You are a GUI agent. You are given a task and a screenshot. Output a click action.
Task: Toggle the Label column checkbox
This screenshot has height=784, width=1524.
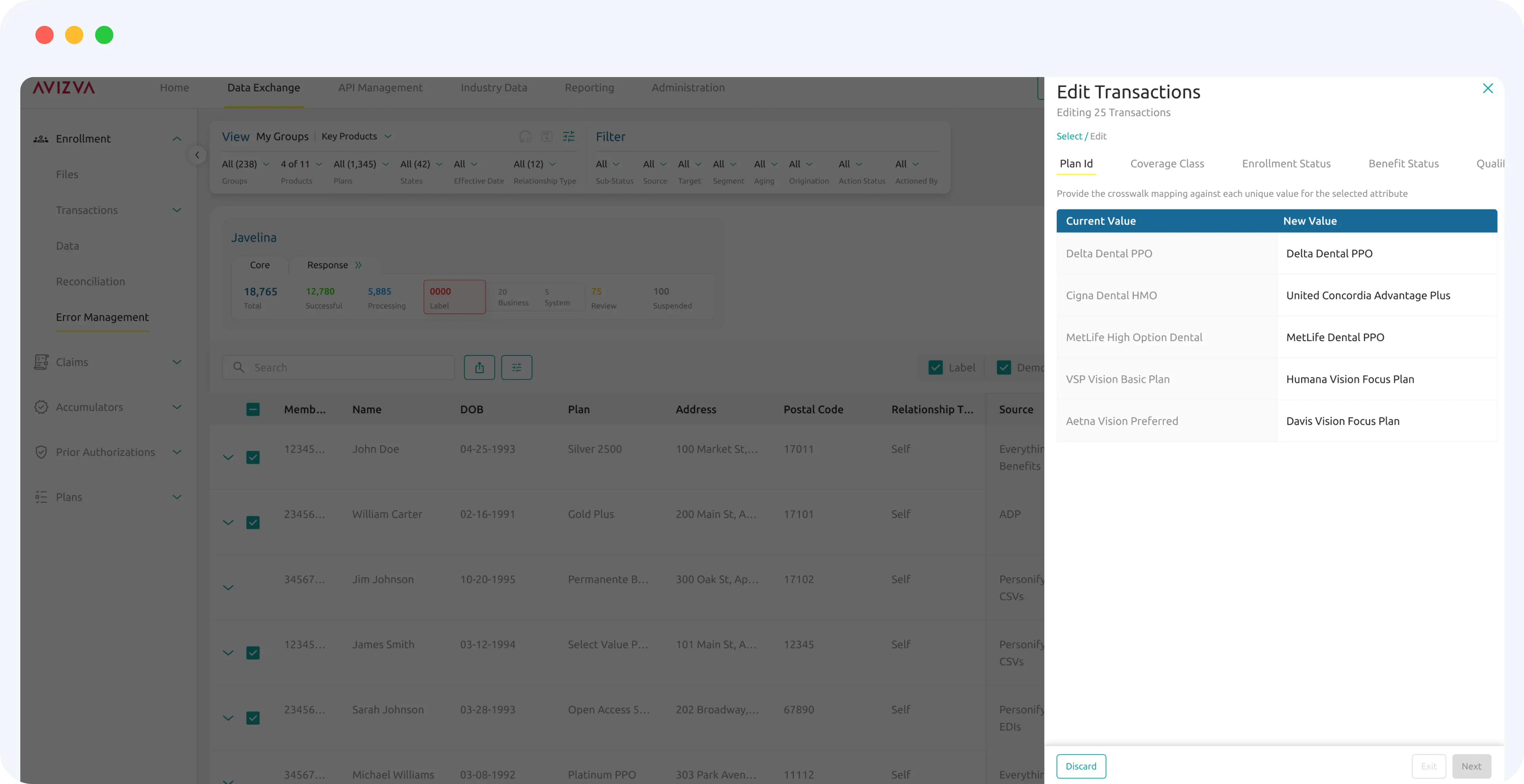[935, 368]
